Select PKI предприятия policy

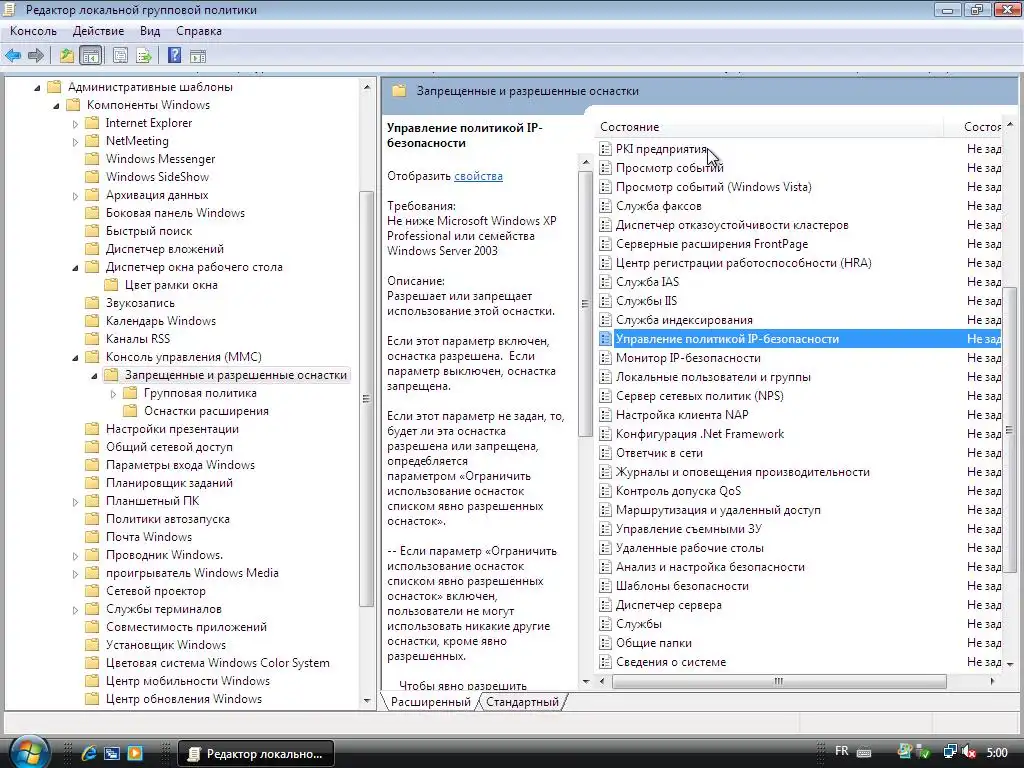coord(662,149)
